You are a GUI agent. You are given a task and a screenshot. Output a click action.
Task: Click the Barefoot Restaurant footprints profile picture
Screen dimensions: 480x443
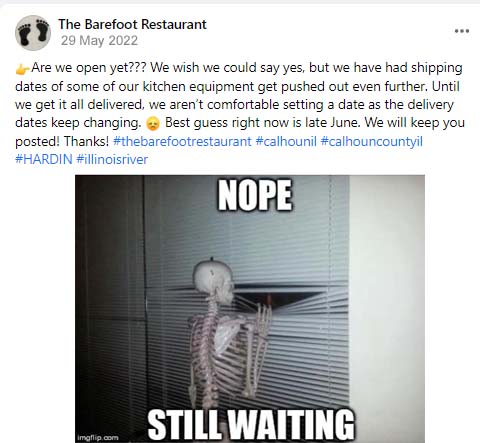[33, 33]
